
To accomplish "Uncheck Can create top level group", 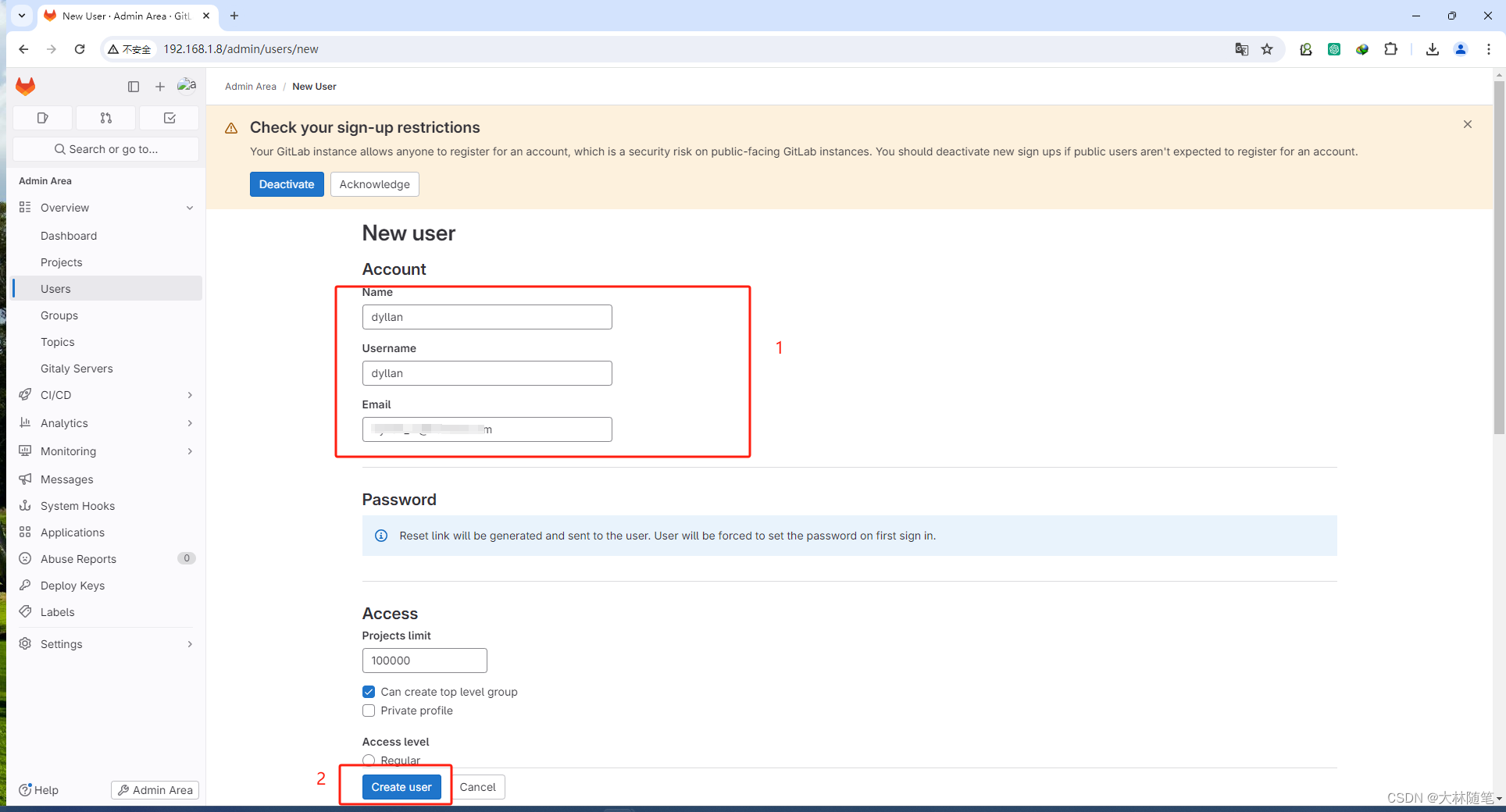I will click(368, 692).
